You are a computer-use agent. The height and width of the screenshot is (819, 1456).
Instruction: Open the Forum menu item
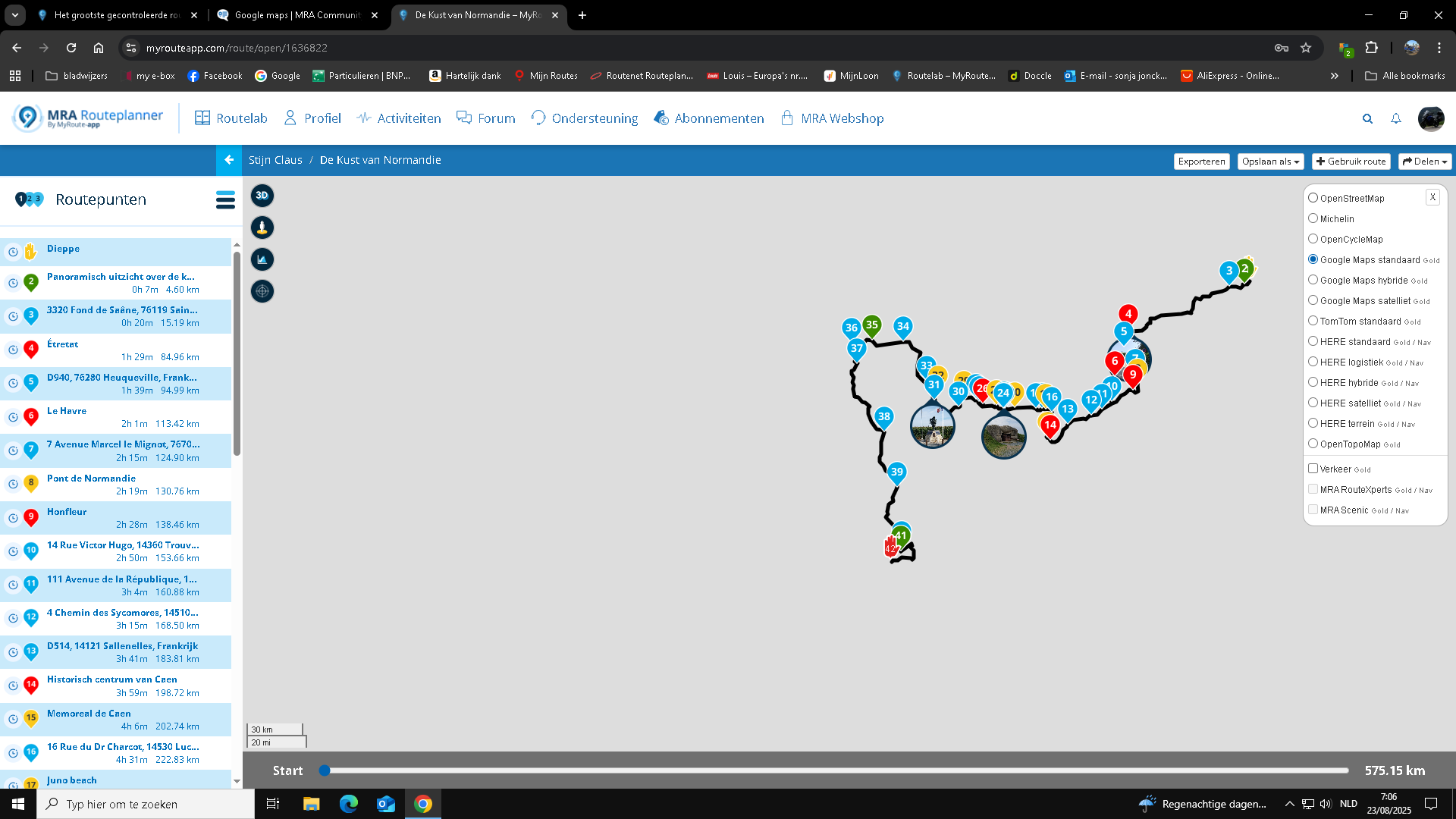486,118
